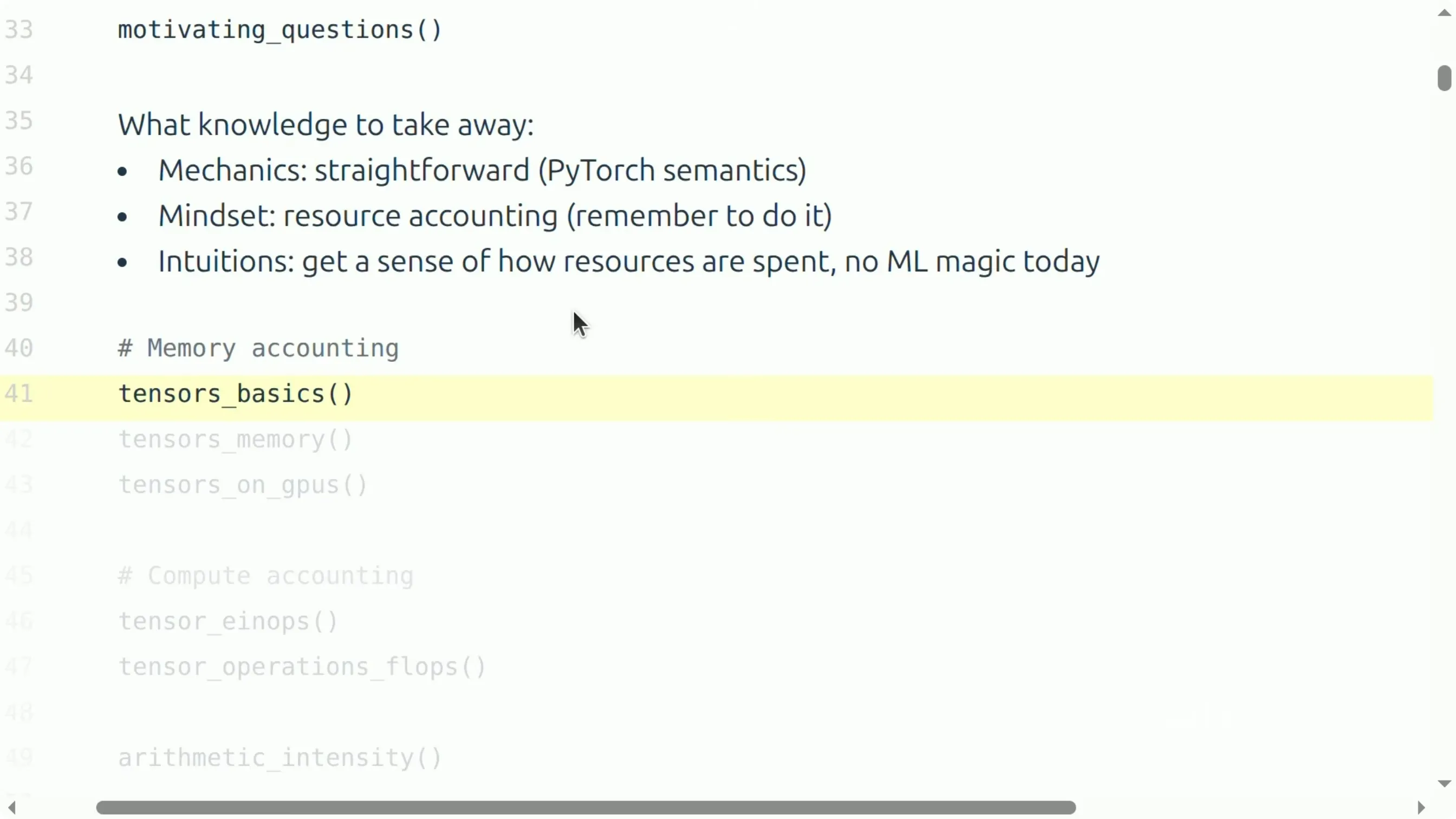Click the tensors_on_gpus() function call
This screenshot has height=819, width=1456.
click(x=243, y=485)
